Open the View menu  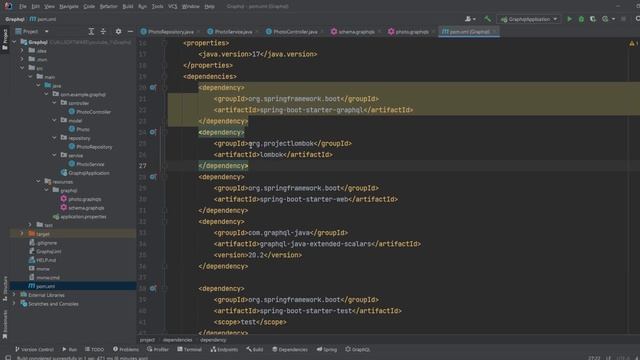49,7
